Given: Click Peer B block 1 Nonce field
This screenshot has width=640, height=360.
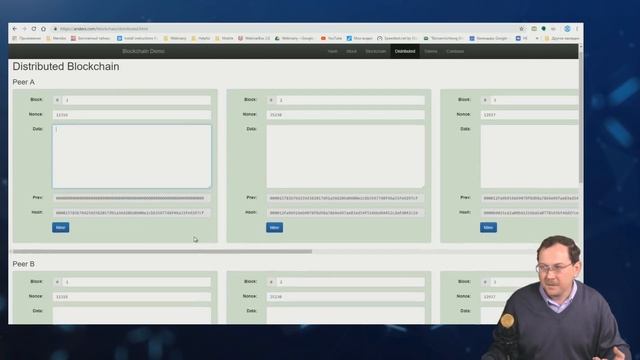Looking at the screenshot, I should pos(132,297).
